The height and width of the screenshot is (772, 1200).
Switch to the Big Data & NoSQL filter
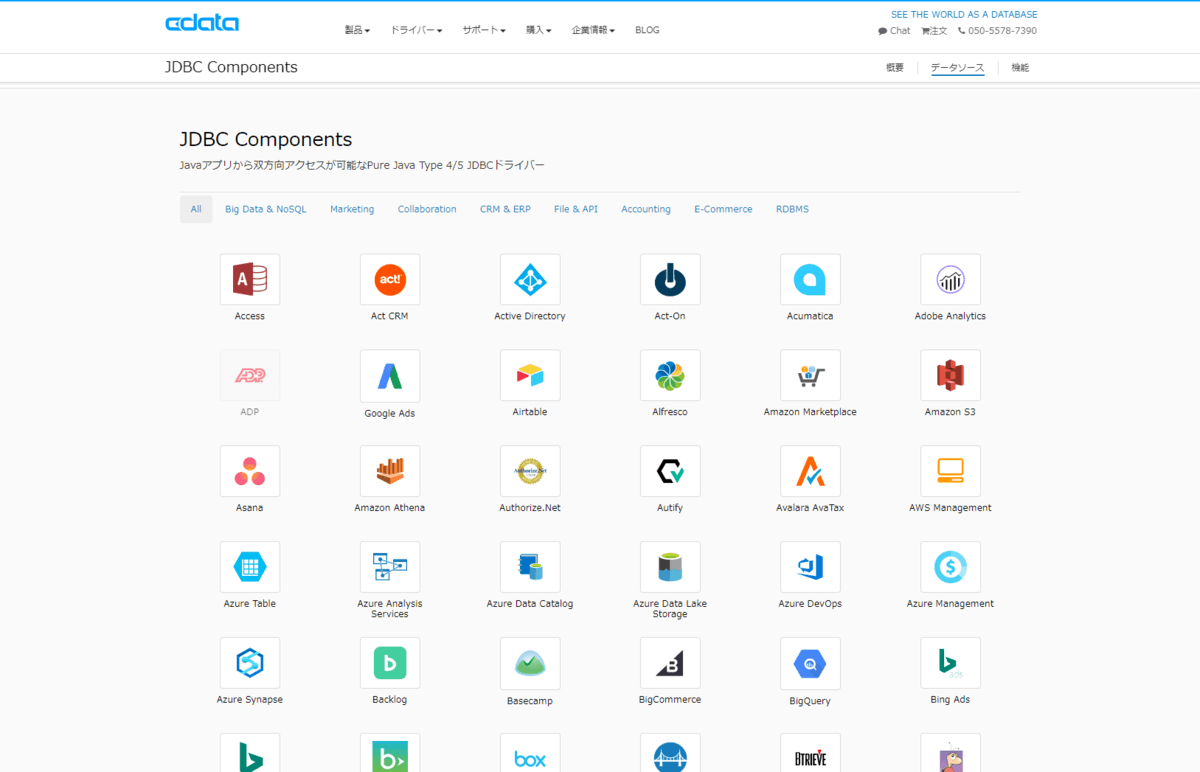265,209
